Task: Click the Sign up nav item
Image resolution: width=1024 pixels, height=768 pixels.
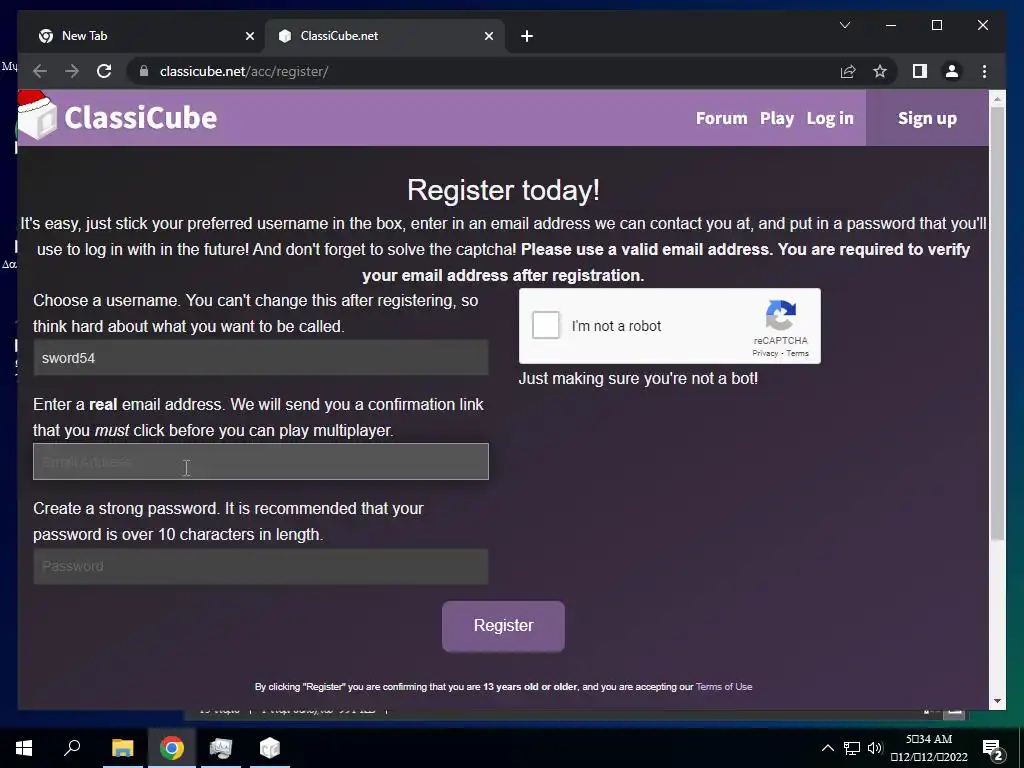Action: pyautogui.click(x=927, y=118)
